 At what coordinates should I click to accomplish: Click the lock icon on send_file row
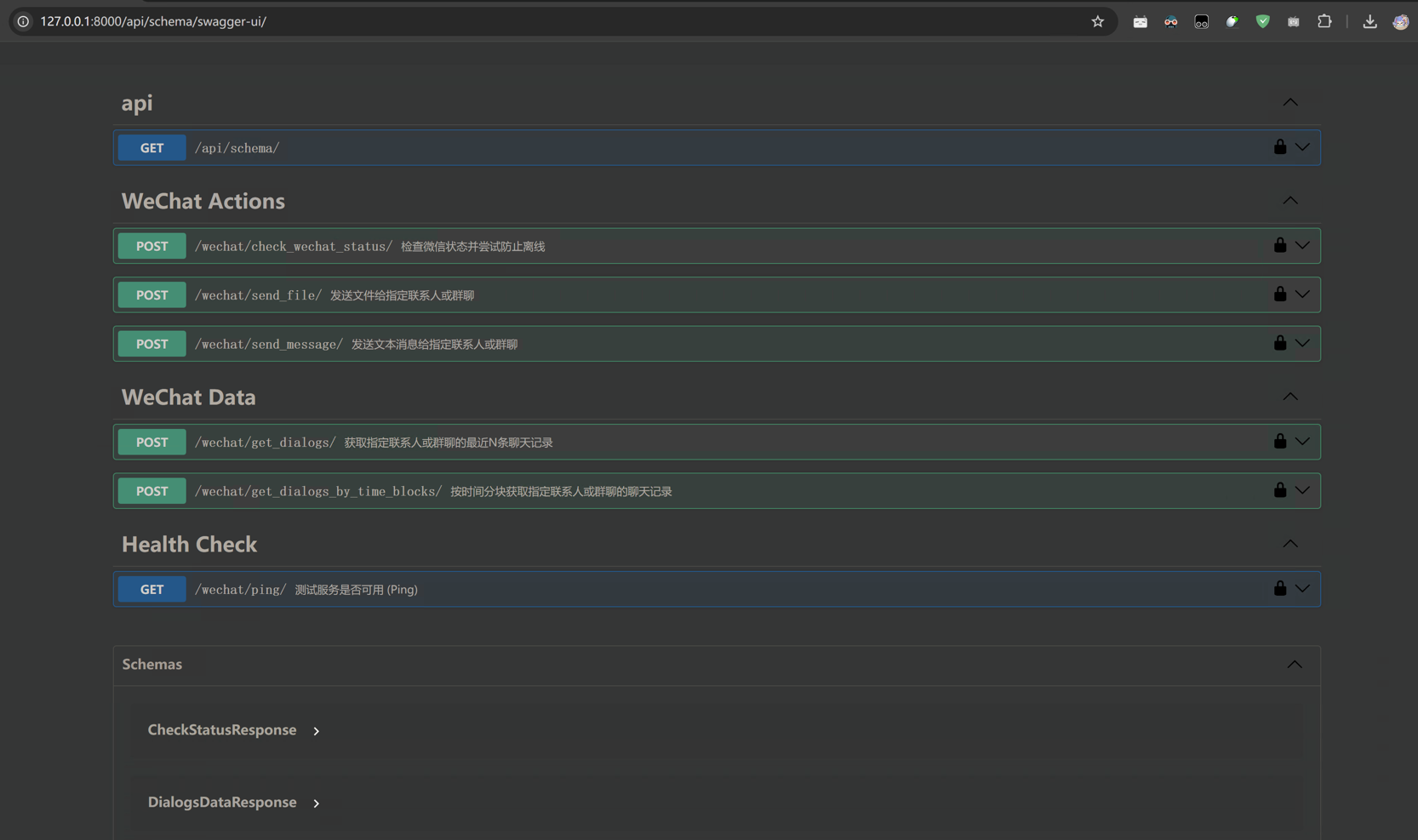(x=1280, y=294)
